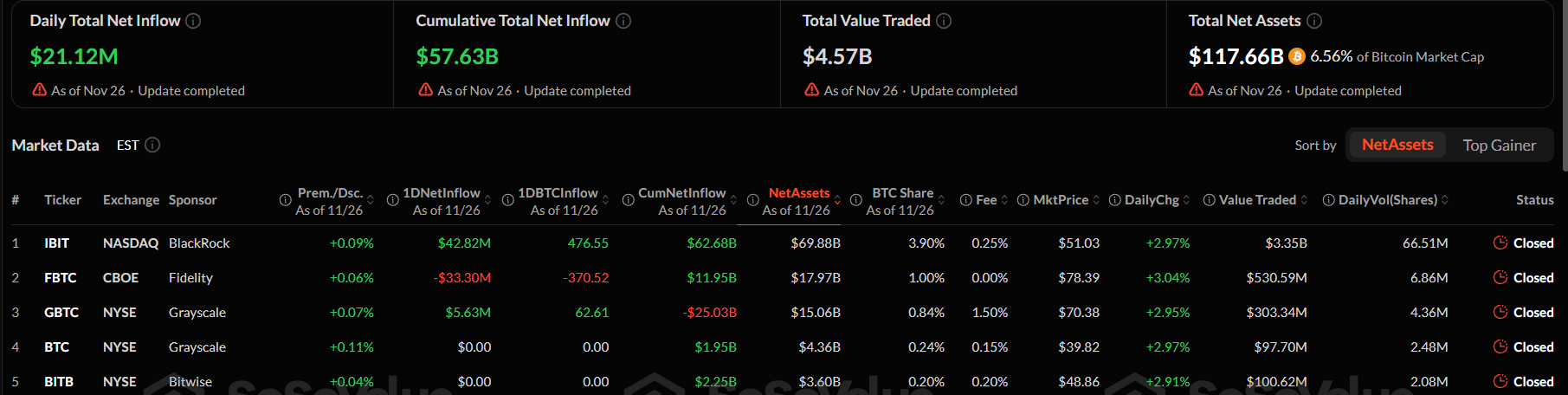The image size is (1568, 395).
Task: Sort by the Value Traded column arrows
Action: [1304, 200]
